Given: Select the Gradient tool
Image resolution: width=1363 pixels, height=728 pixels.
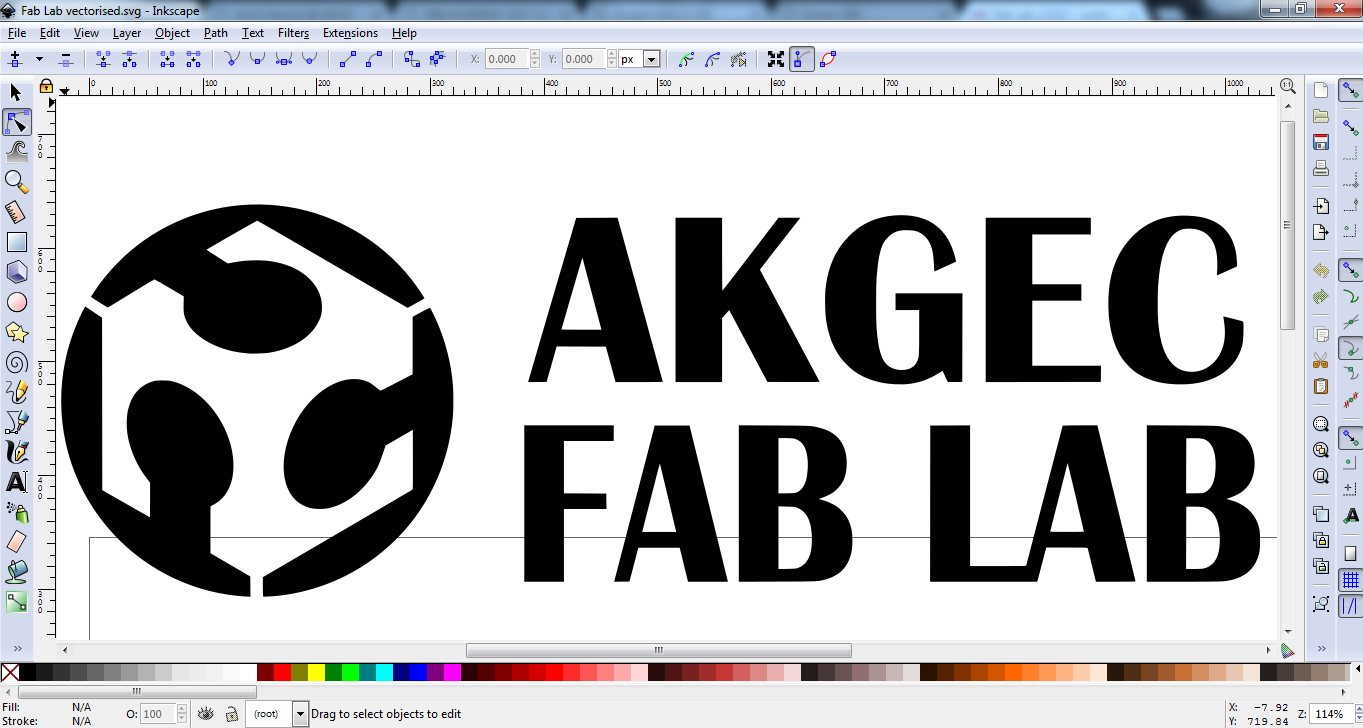Looking at the screenshot, I should point(16,602).
